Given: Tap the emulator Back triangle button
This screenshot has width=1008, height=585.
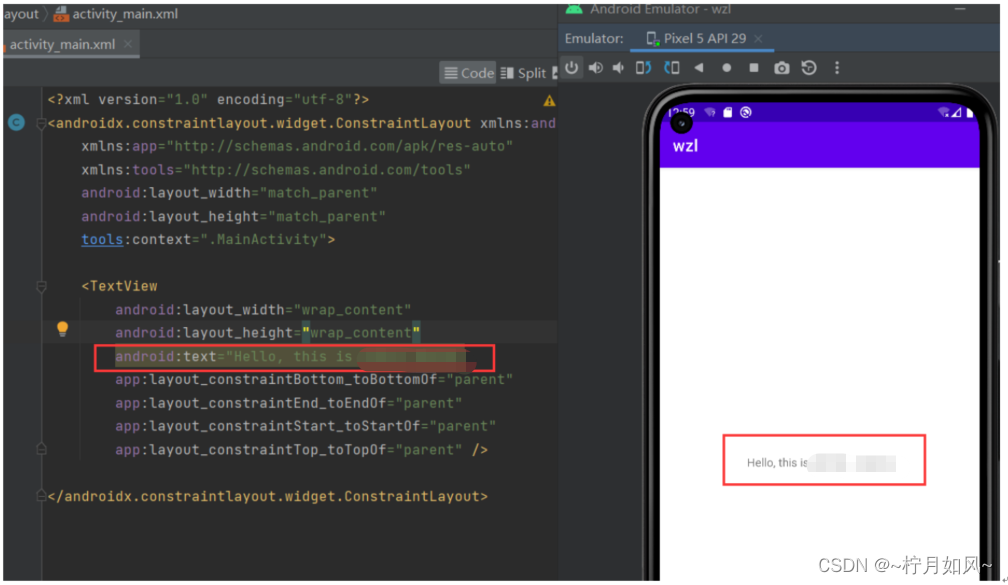Looking at the screenshot, I should [699, 68].
